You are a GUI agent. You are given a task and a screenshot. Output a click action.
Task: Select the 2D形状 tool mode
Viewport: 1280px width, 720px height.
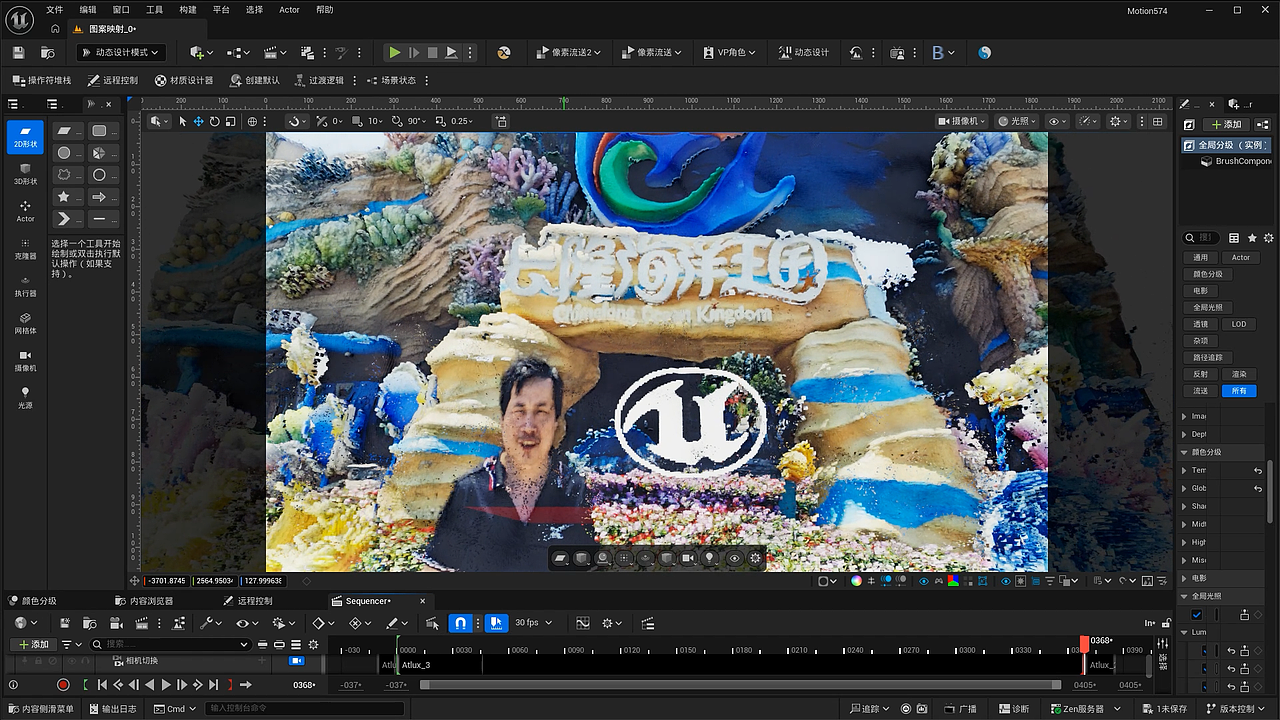click(x=25, y=136)
